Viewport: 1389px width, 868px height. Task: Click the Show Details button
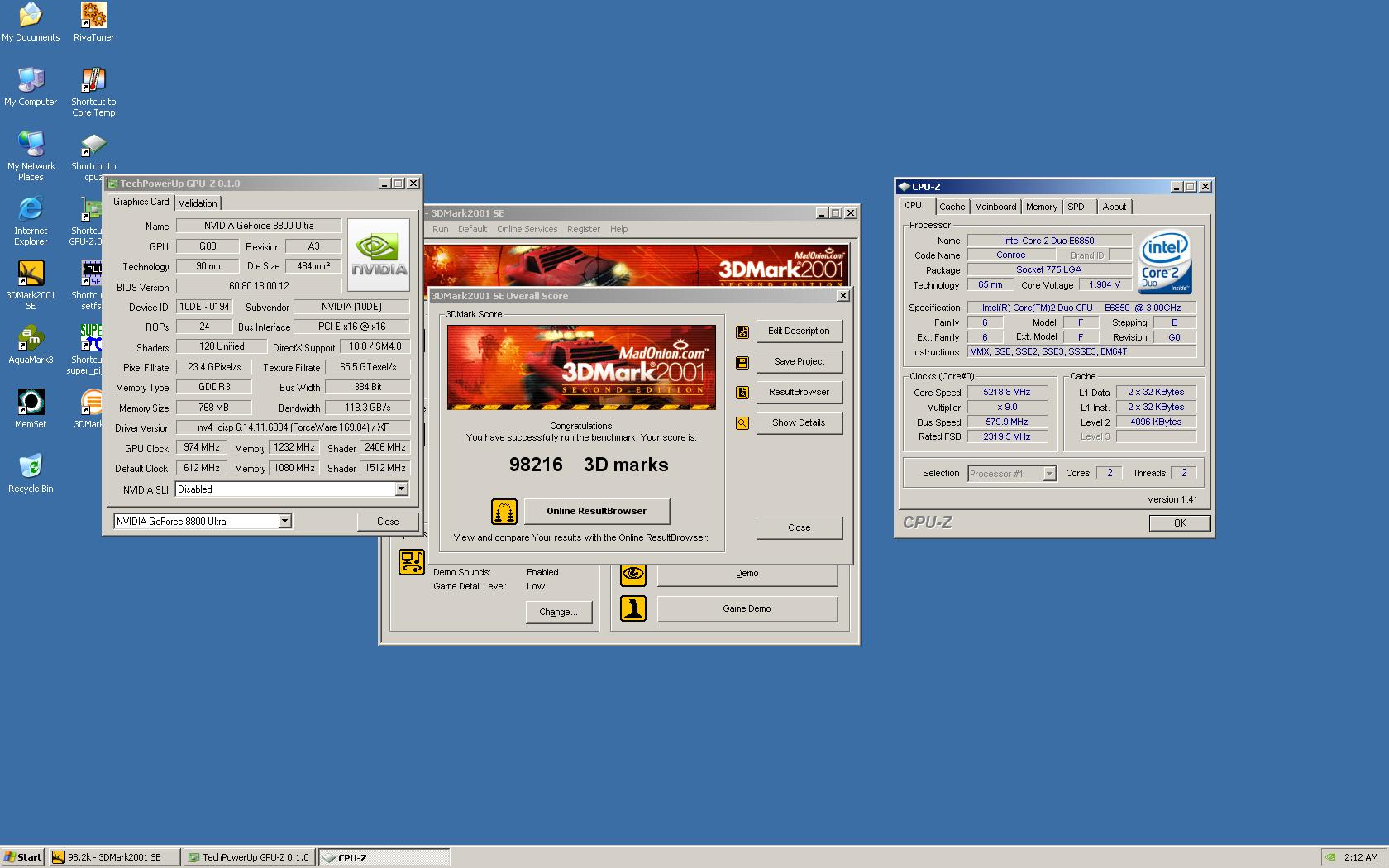point(799,423)
